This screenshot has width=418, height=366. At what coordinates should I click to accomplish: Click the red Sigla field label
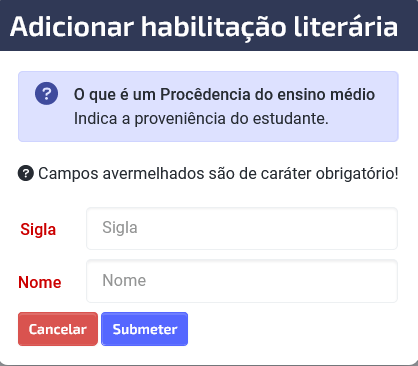[38, 229]
